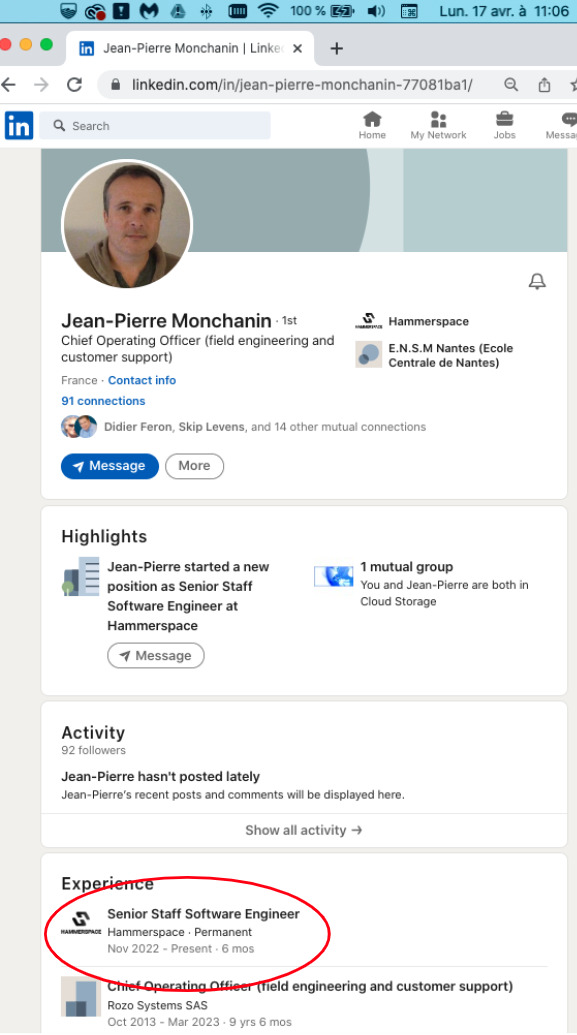This screenshot has width=577, height=1035.
Task: View the 91 connections link
Action: point(103,401)
